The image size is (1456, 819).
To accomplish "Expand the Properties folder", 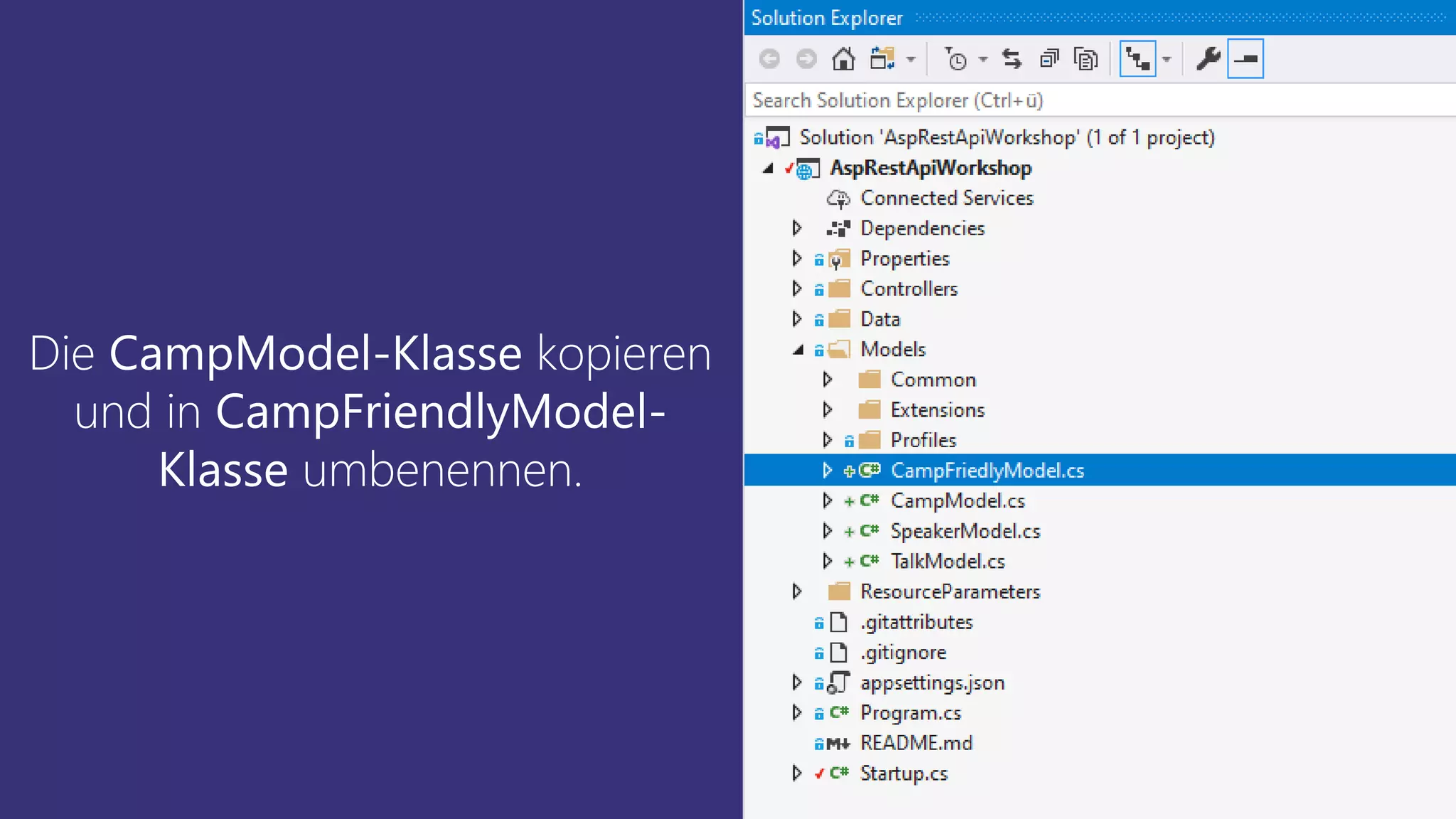I will [x=797, y=259].
